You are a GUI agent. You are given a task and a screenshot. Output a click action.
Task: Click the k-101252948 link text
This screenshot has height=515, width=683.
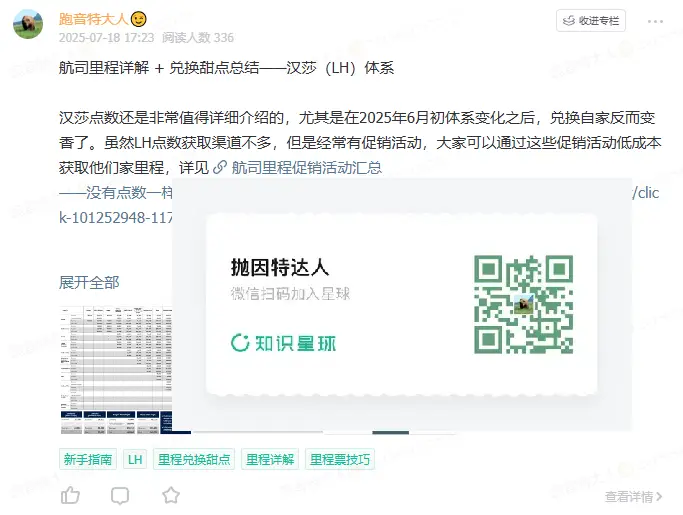click(x=115, y=217)
